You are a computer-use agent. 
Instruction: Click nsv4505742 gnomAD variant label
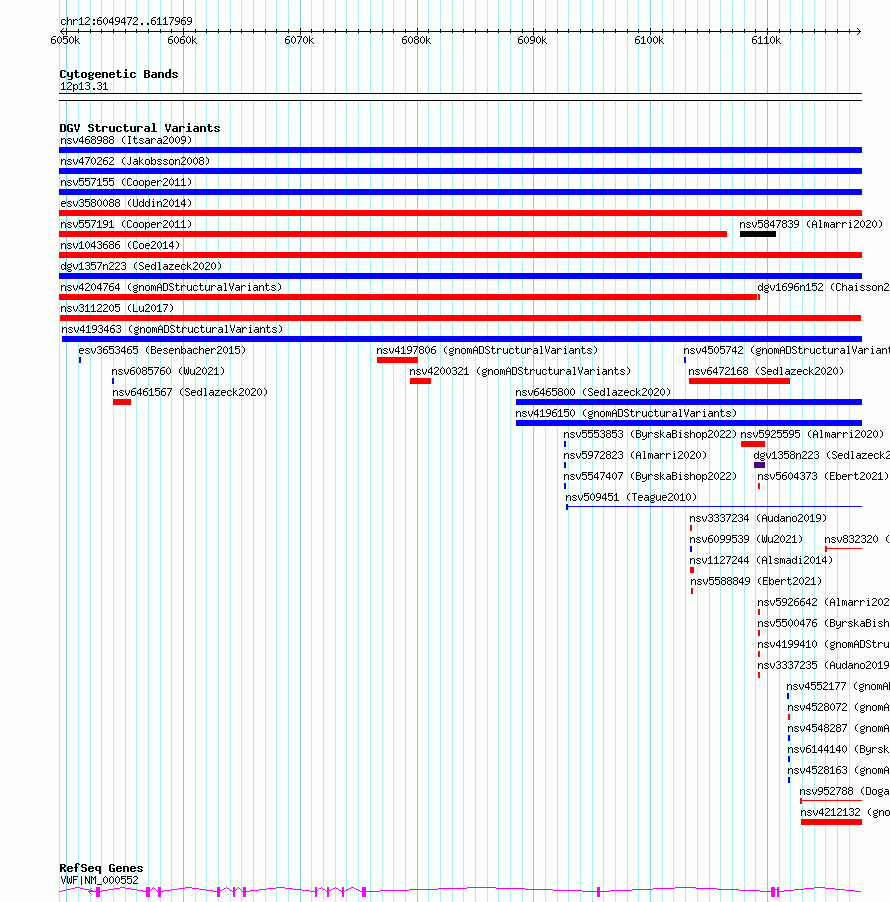[x=786, y=350]
